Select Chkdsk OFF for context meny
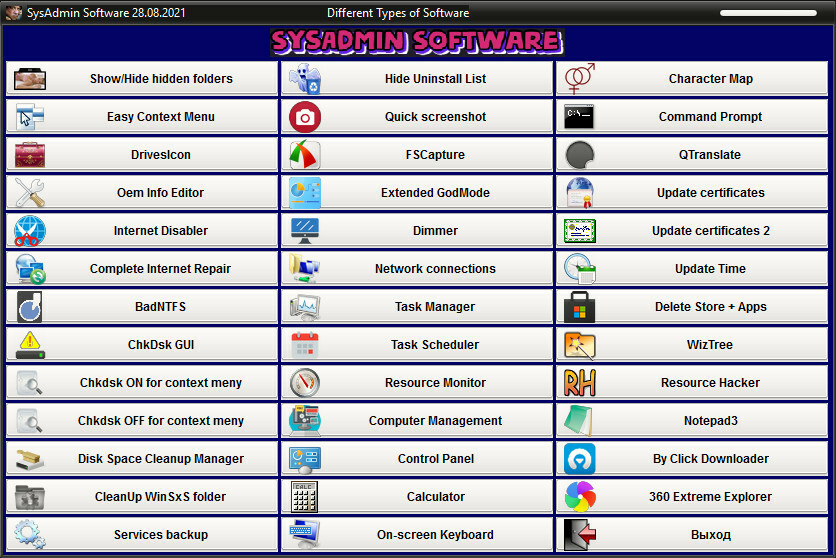The height and width of the screenshot is (558, 836). 142,420
